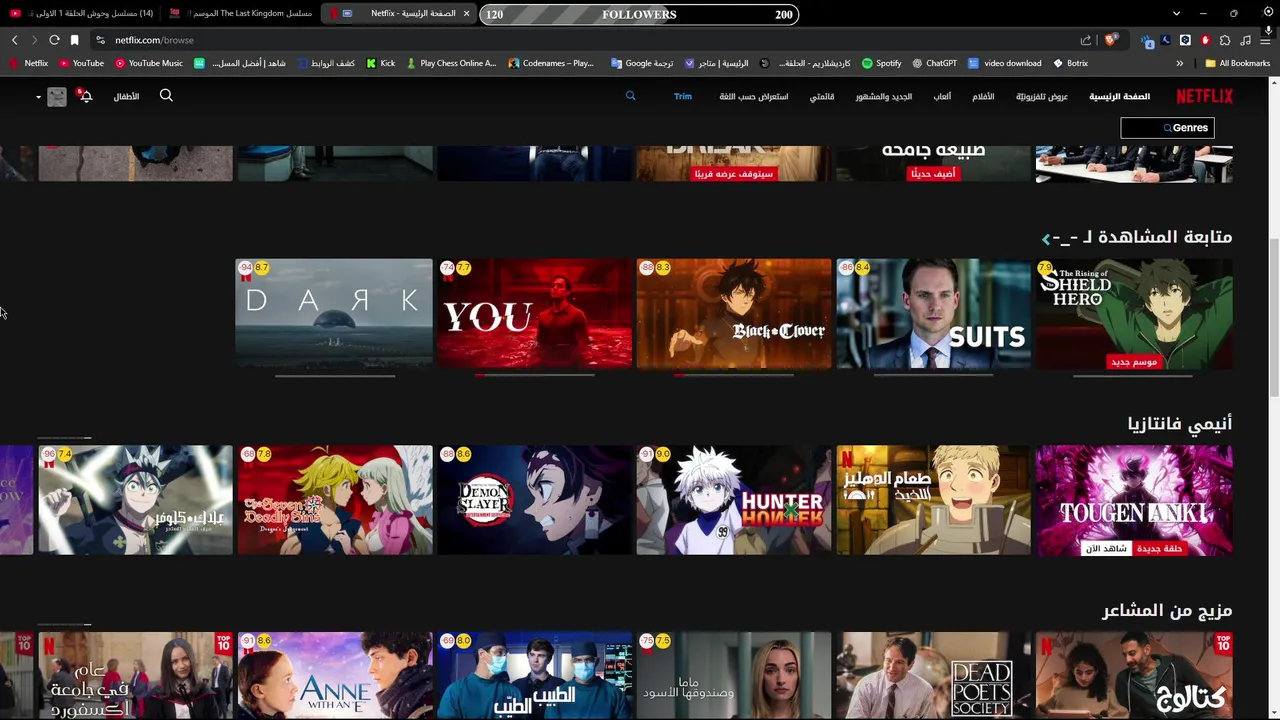This screenshot has width=1280, height=720.
Task: Open The Seven Deadly Sins thumbnail
Action: pyautogui.click(x=334, y=500)
